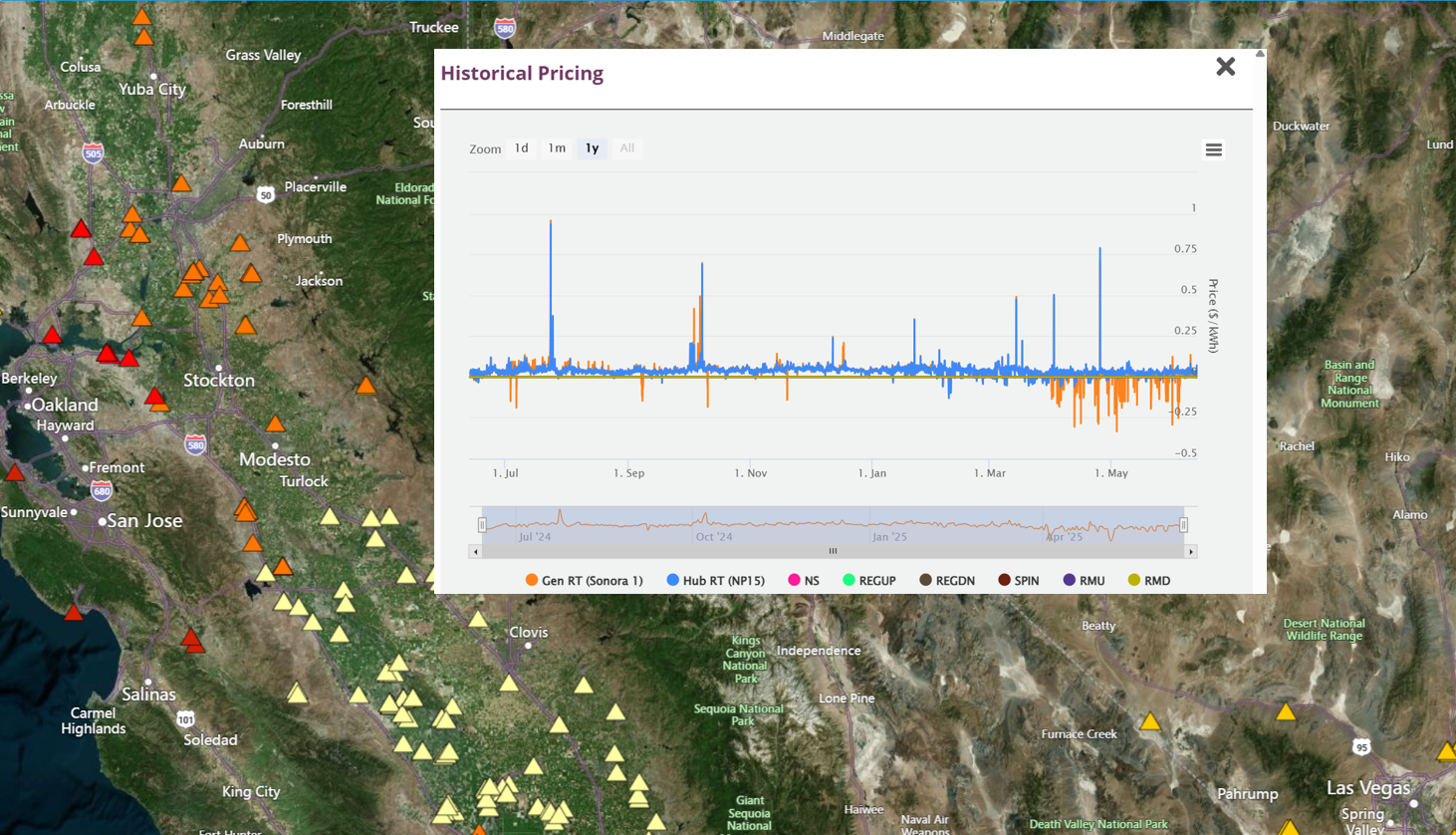
Task: Select the orange triangle marker east of Stockton
Action: click(366, 386)
